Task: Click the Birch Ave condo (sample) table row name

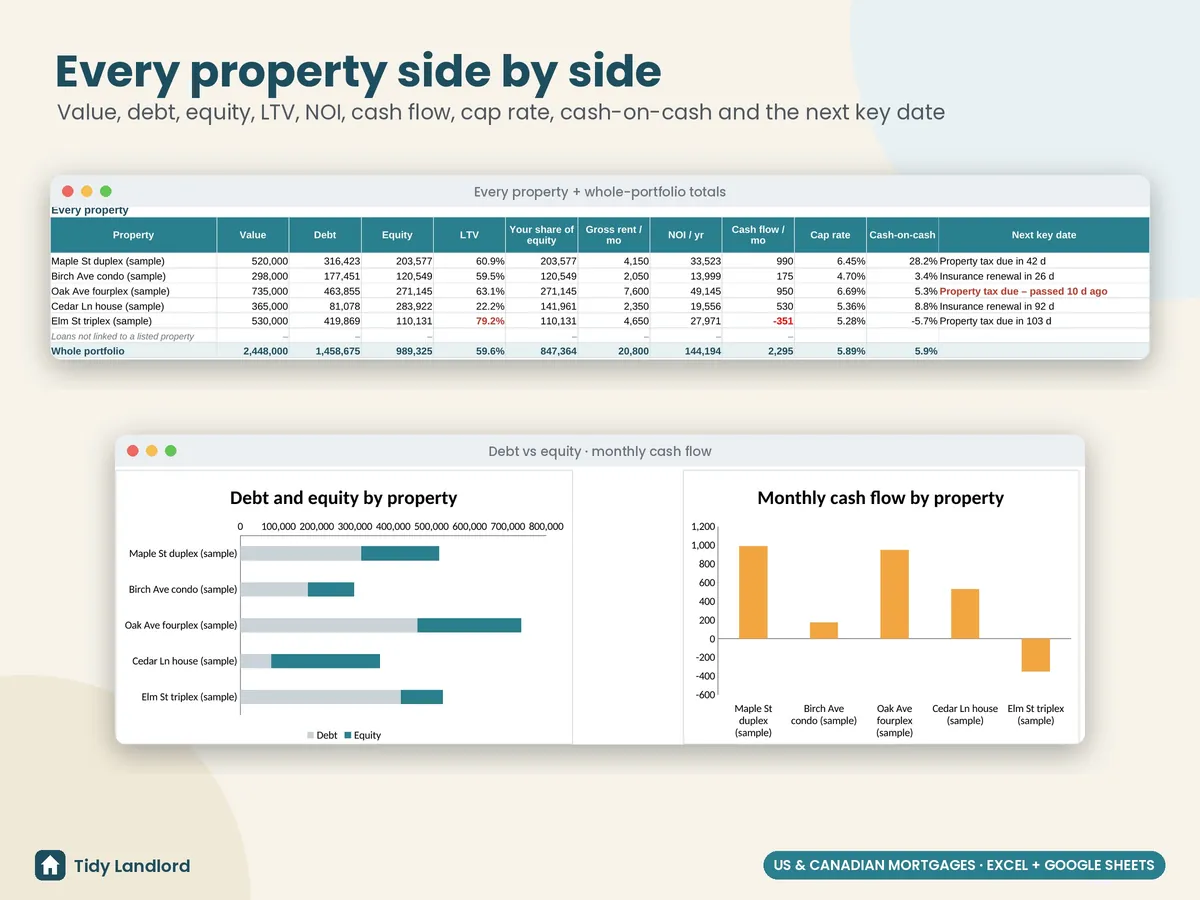Action: tap(108, 276)
